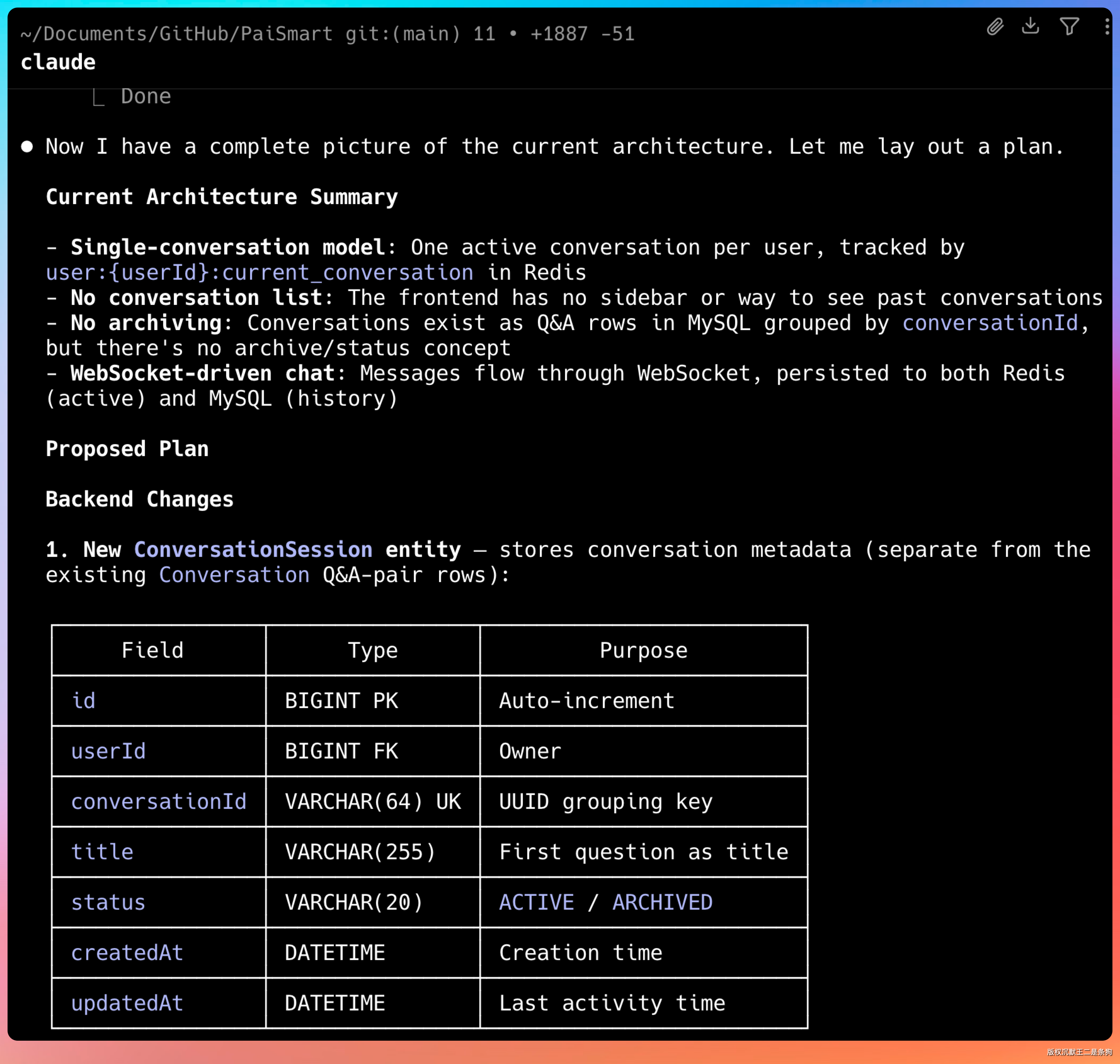
Task: Click the white bullet before 'Now I have'
Action: pos(27,147)
